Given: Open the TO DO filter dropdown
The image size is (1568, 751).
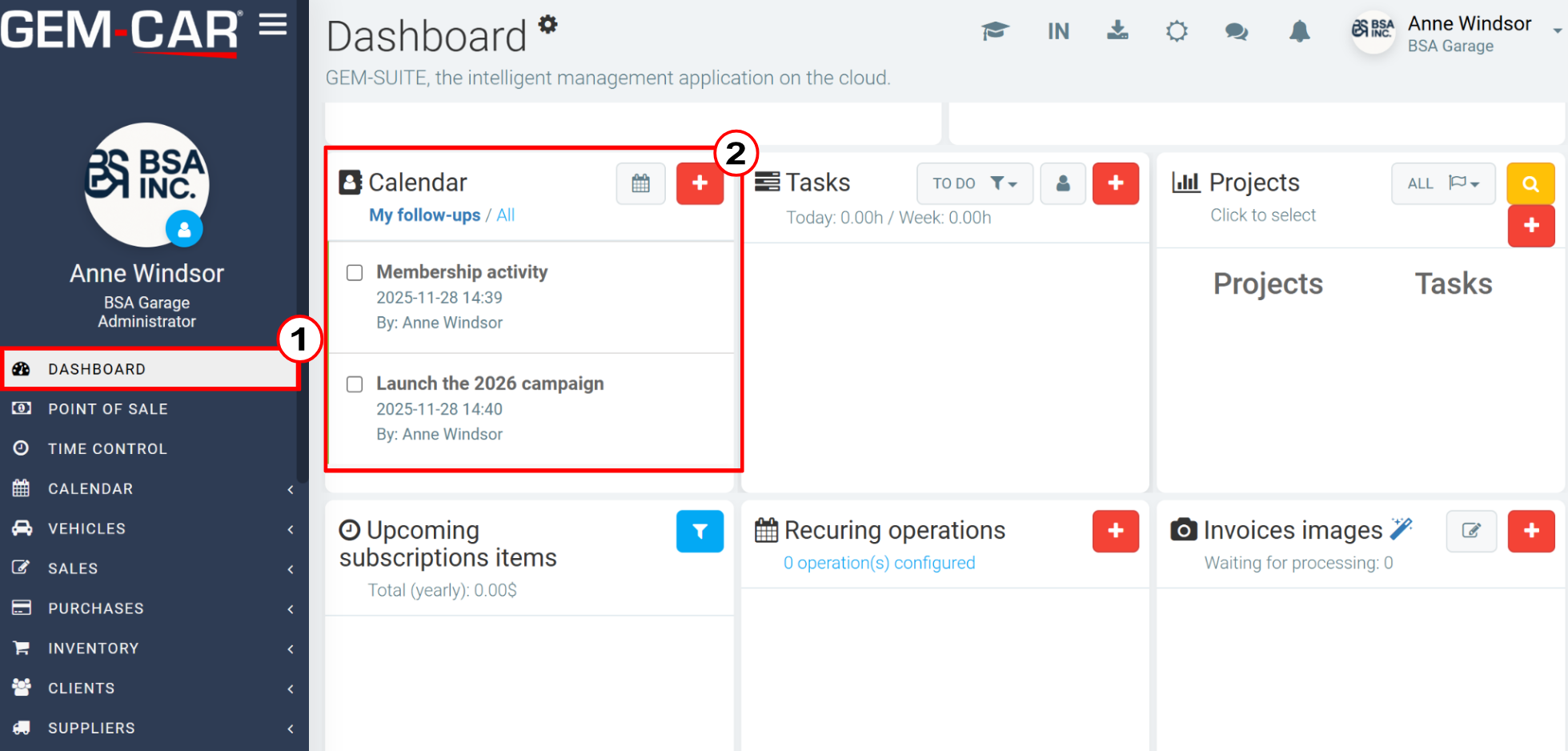Looking at the screenshot, I should click(974, 183).
